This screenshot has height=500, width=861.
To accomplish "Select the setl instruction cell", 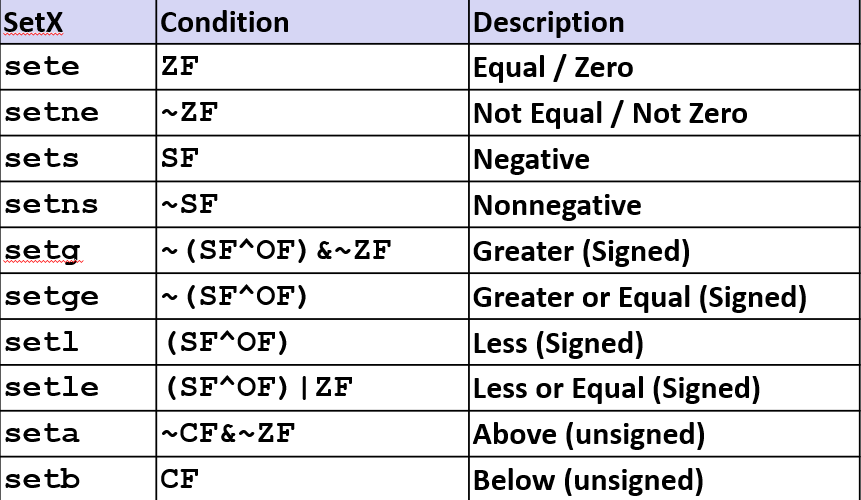I will click(x=42, y=343).
